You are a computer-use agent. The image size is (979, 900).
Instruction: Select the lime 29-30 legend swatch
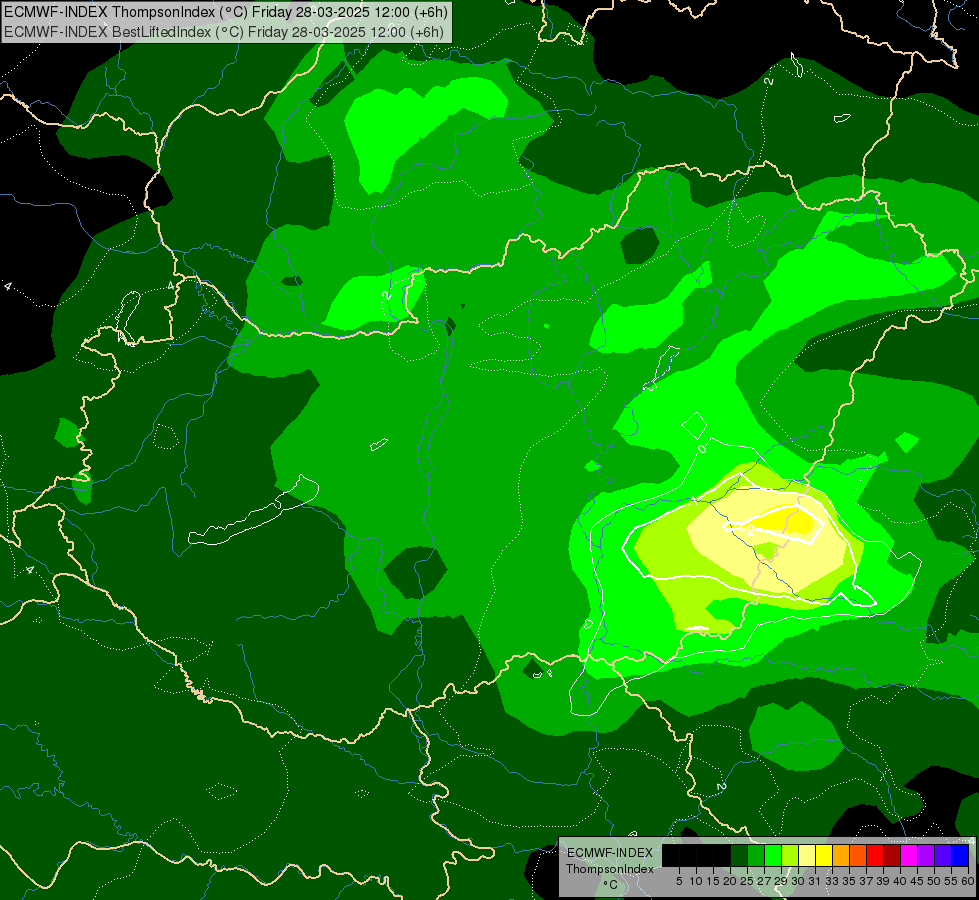pos(790,855)
